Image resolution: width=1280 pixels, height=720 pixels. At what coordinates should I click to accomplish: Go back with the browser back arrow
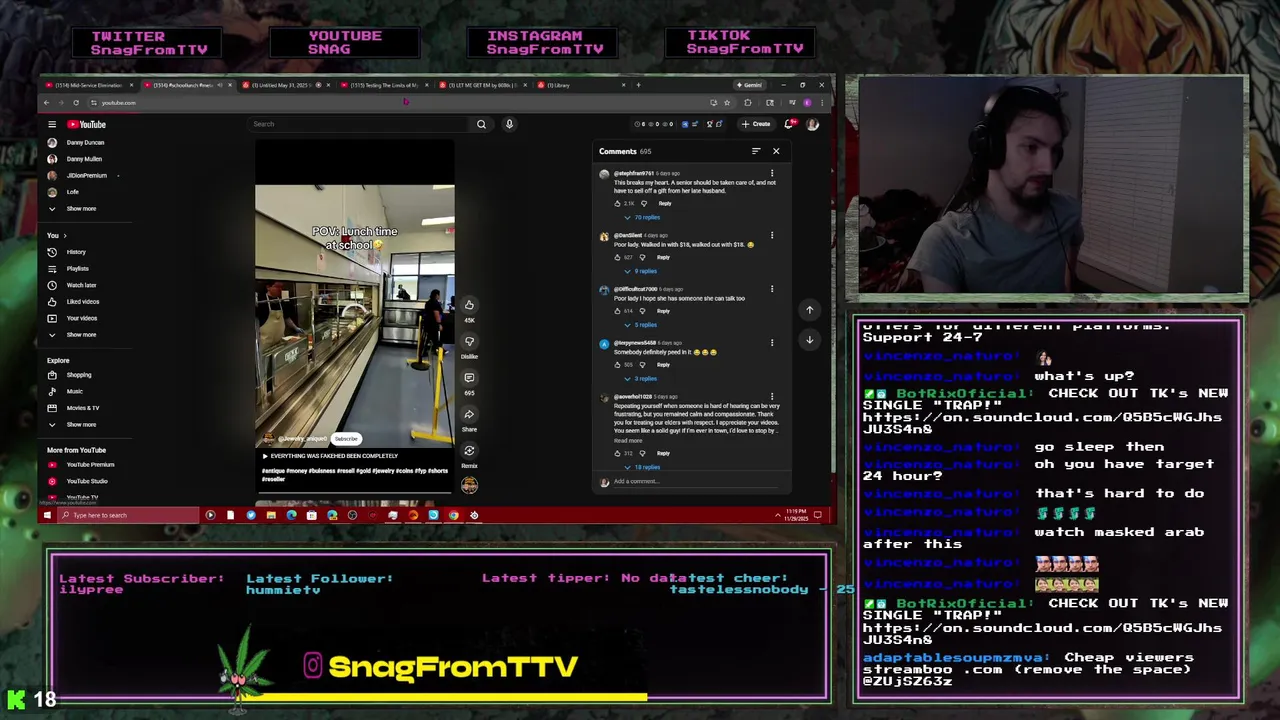46,102
